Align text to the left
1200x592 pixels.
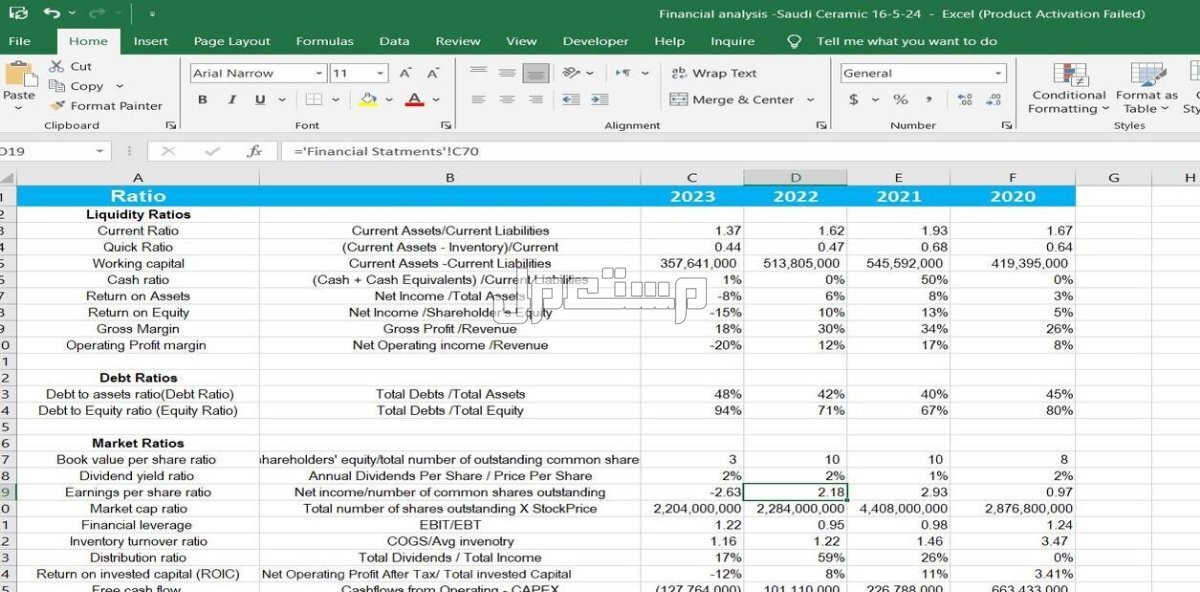pos(479,100)
